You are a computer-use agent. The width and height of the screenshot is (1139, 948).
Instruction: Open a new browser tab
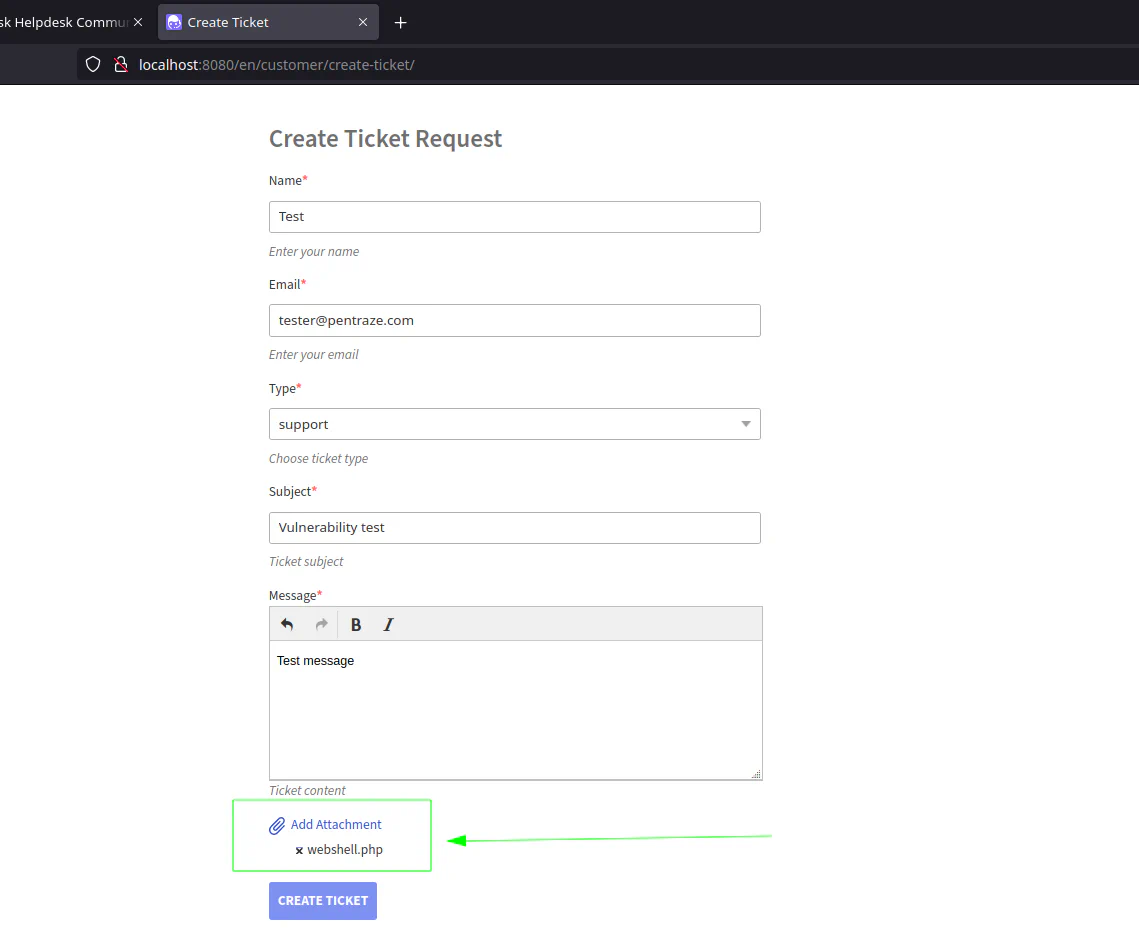pyautogui.click(x=400, y=22)
